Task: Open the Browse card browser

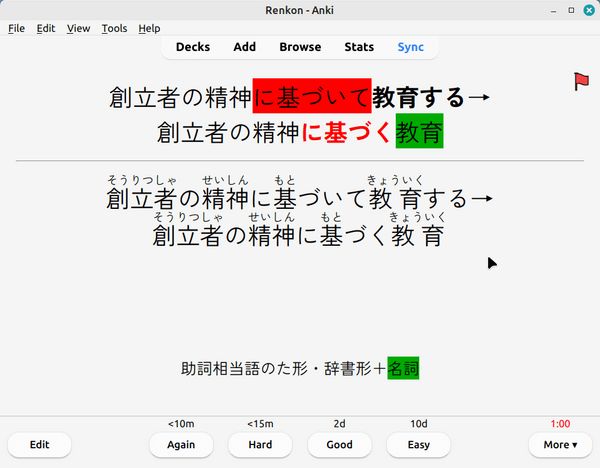Action: pos(300,47)
